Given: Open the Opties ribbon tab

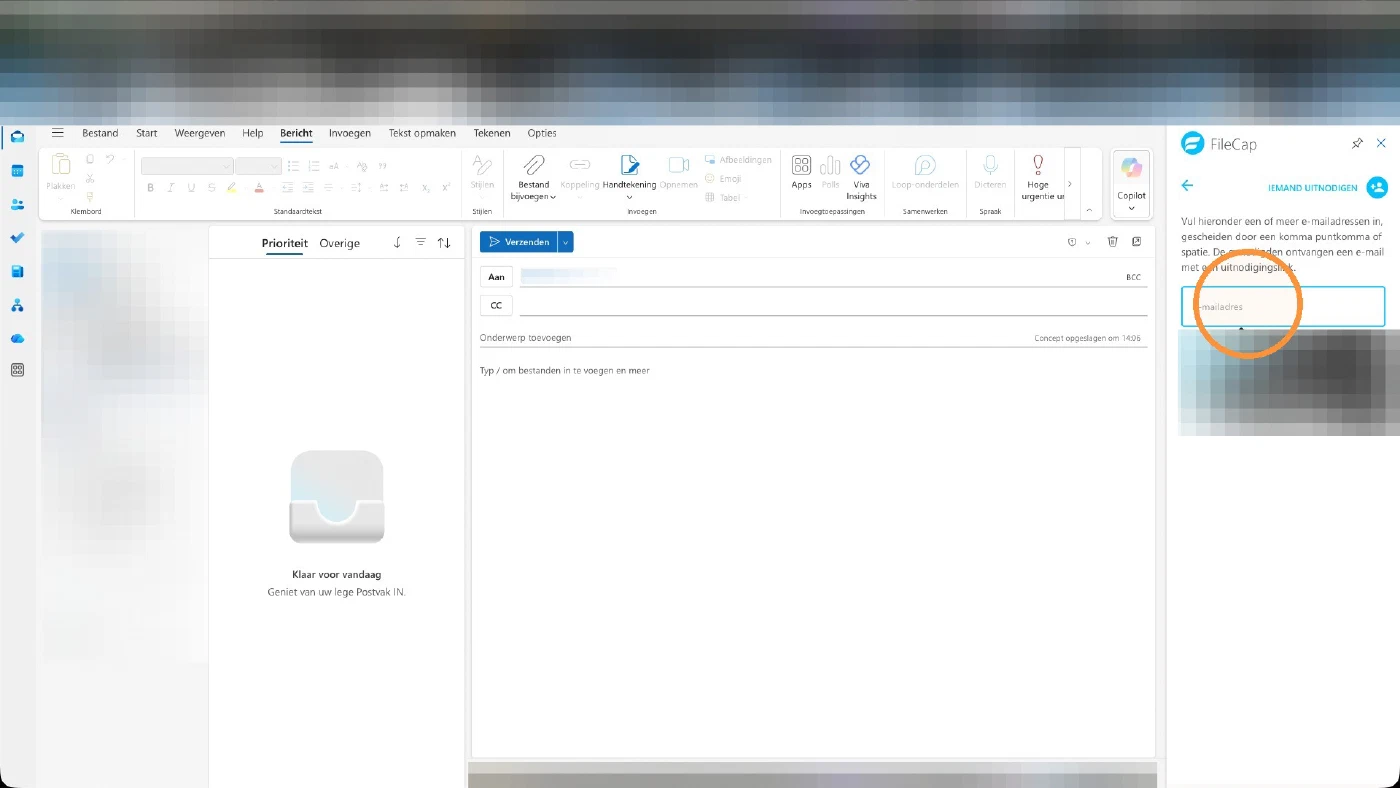Looking at the screenshot, I should tap(542, 133).
